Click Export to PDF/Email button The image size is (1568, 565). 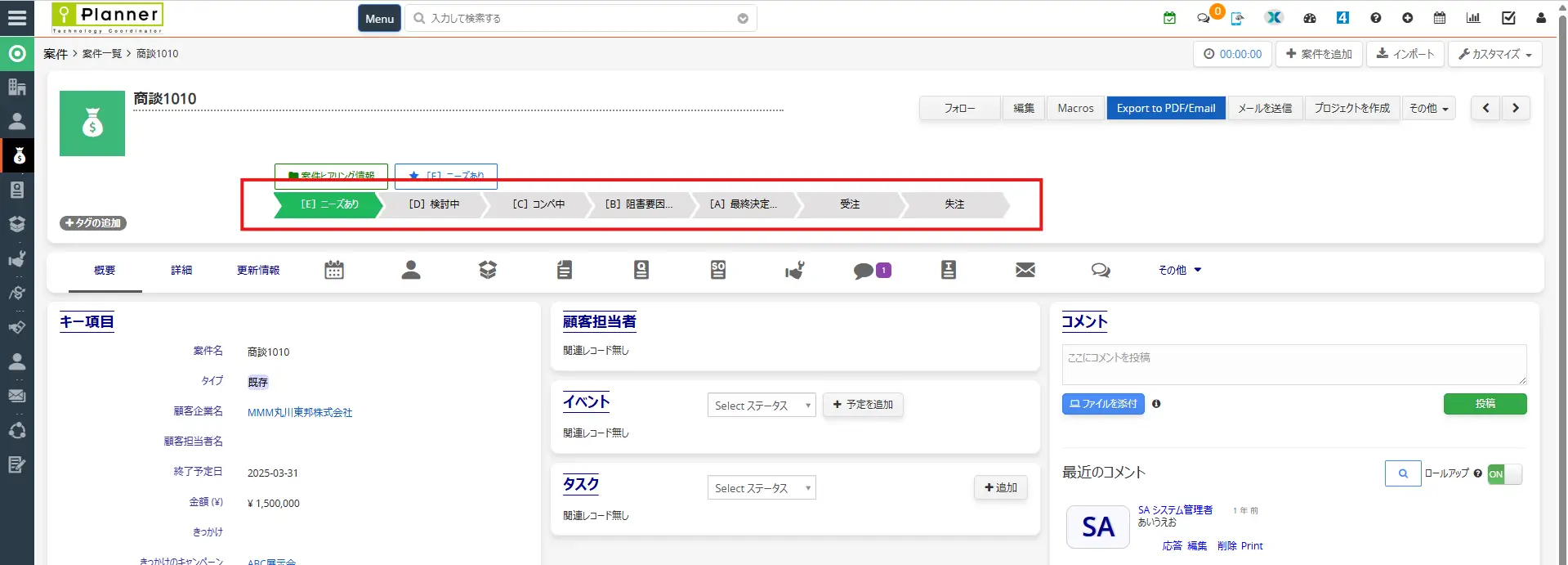click(1165, 108)
